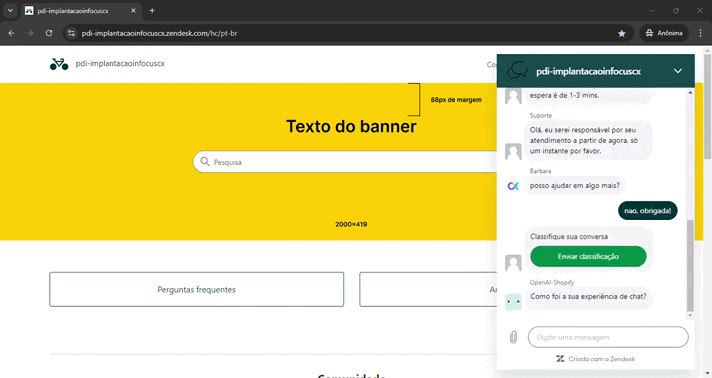This screenshot has width=712, height=378.
Task: Open Criado com o Zendesk link
Action: pos(602,359)
